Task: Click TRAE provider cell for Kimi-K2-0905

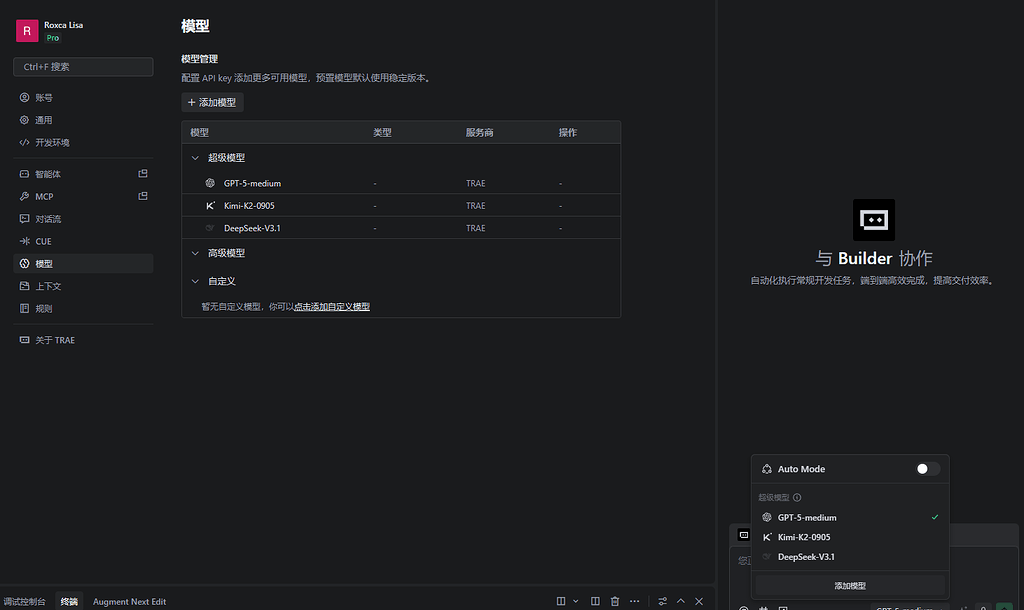Action: 475,206
